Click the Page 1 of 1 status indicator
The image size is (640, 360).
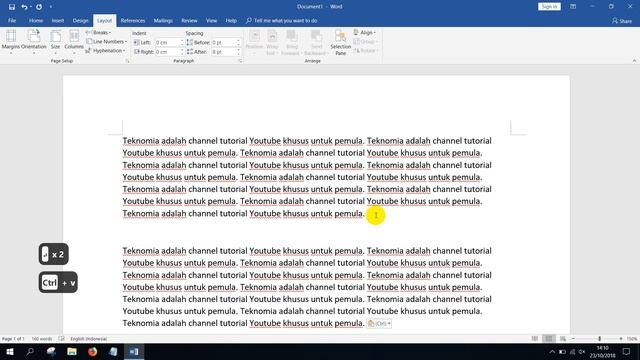pos(13,339)
